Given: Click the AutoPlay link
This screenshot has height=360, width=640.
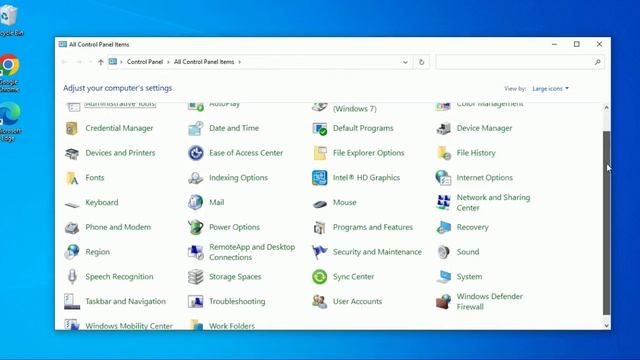Looking at the screenshot, I should (x=224, y=104).
